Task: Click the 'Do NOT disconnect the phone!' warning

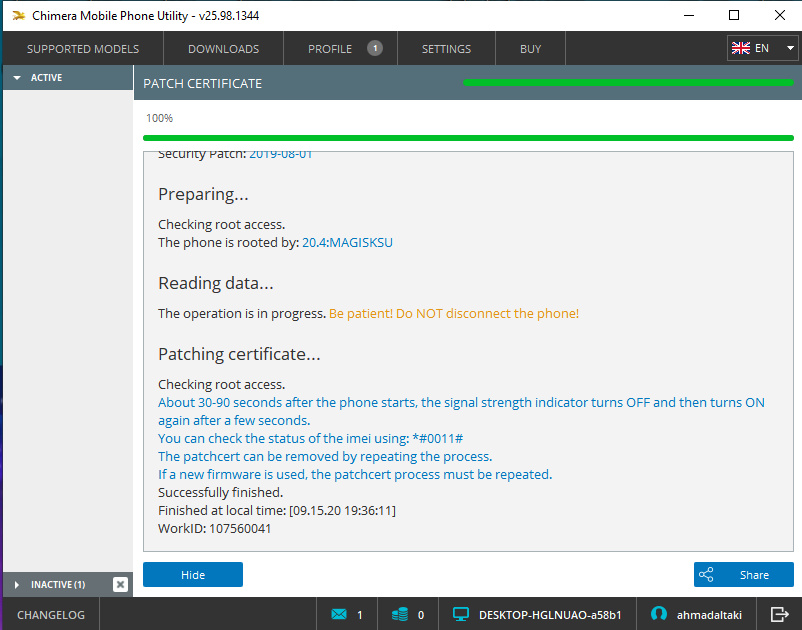Action: 487,313
